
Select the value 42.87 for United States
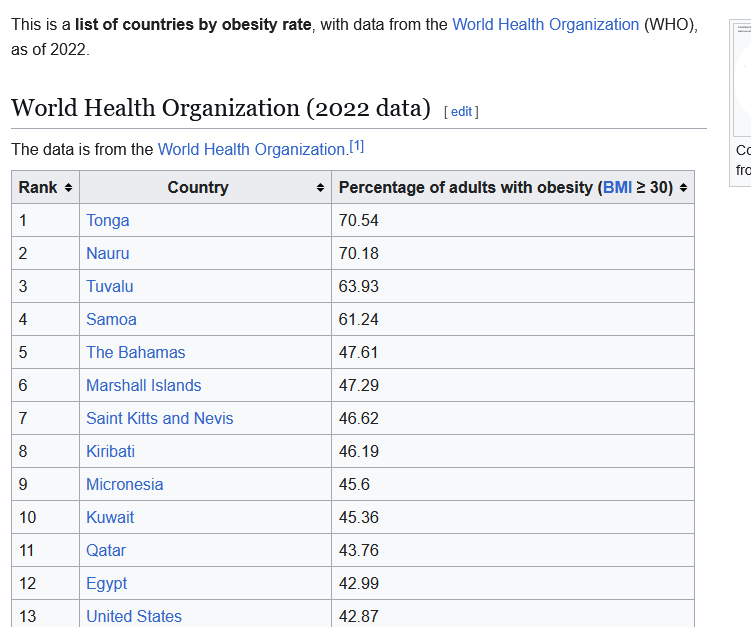pos(359,616)
